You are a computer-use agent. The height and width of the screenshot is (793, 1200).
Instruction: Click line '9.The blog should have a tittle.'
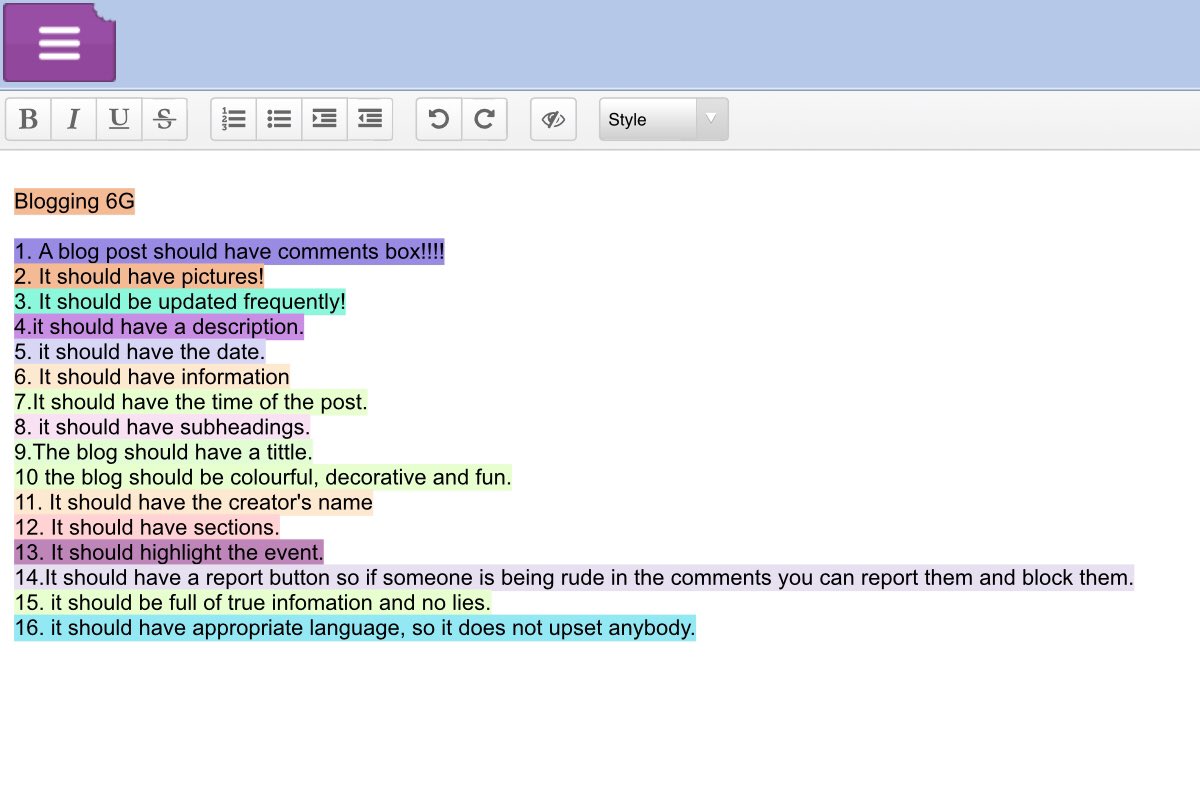point(163,452)
